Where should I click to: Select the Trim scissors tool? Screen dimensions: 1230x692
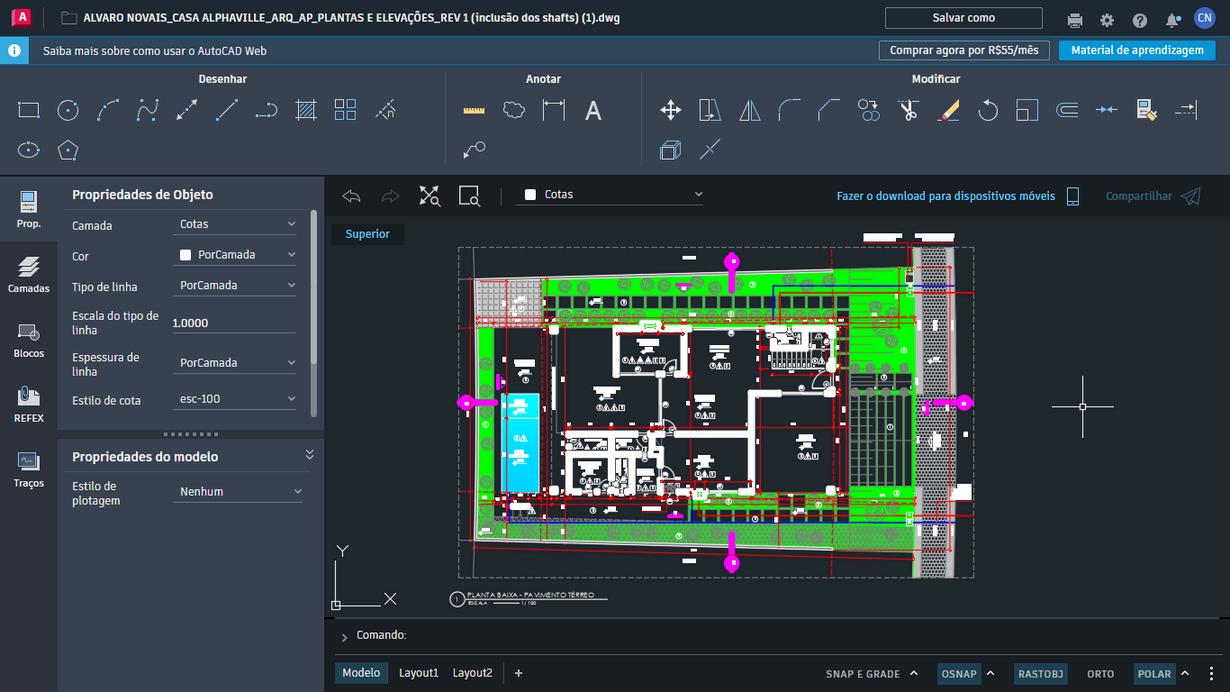pyautogui.click(x=908, y=111)
